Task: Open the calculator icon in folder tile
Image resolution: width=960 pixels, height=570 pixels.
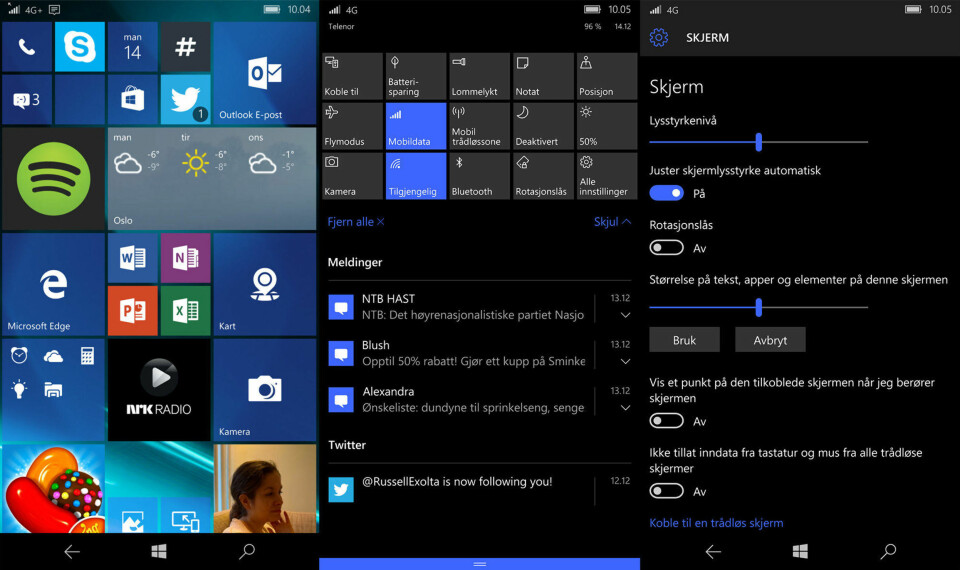Action: [x=87, y=356]
